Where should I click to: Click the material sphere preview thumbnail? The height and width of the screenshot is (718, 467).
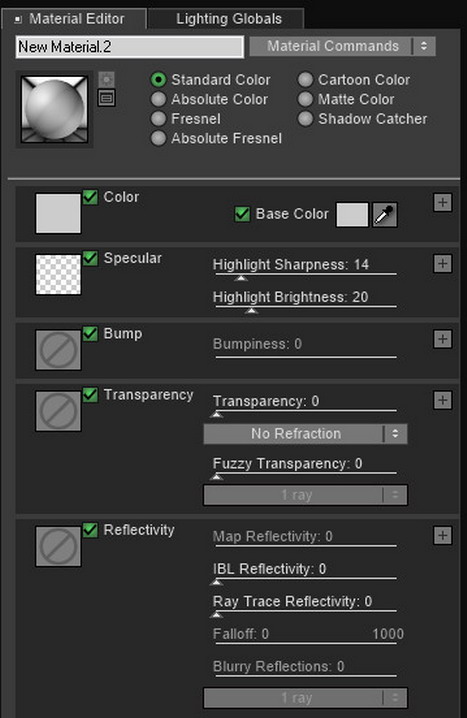coord(54,109)
